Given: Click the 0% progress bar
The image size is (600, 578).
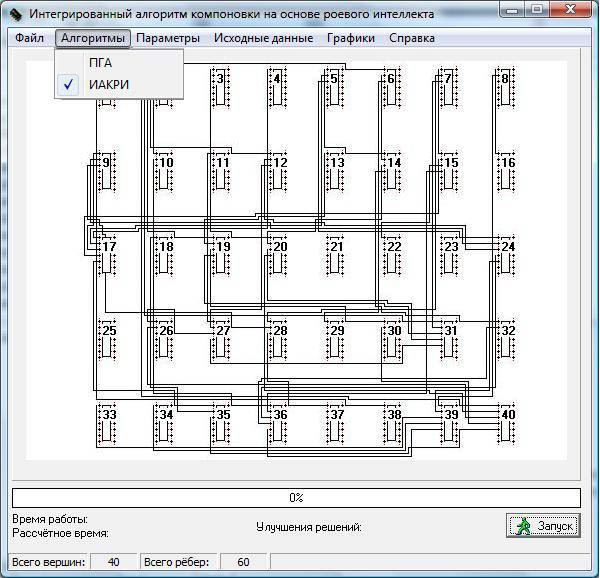Looking at the screenshot, I should tap(296, 498).
